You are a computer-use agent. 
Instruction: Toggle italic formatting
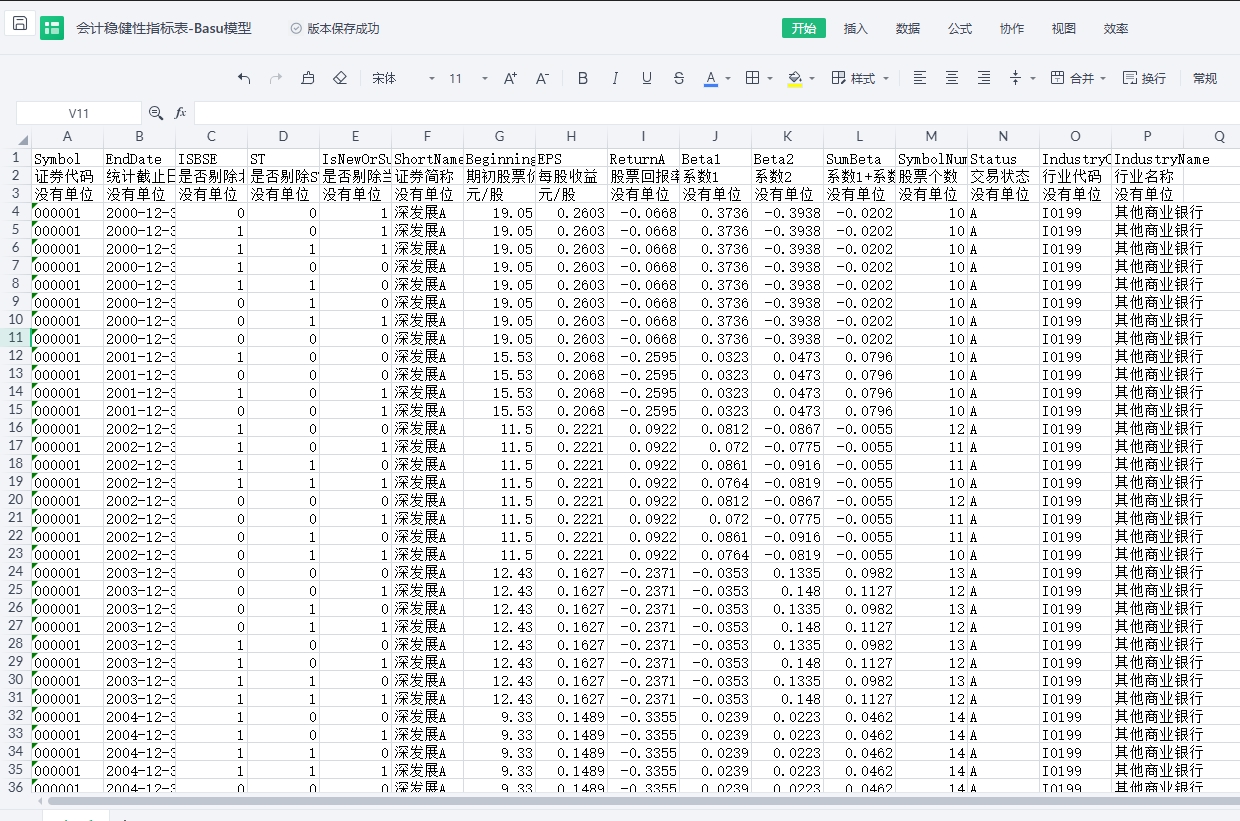(x=615, y=78)
